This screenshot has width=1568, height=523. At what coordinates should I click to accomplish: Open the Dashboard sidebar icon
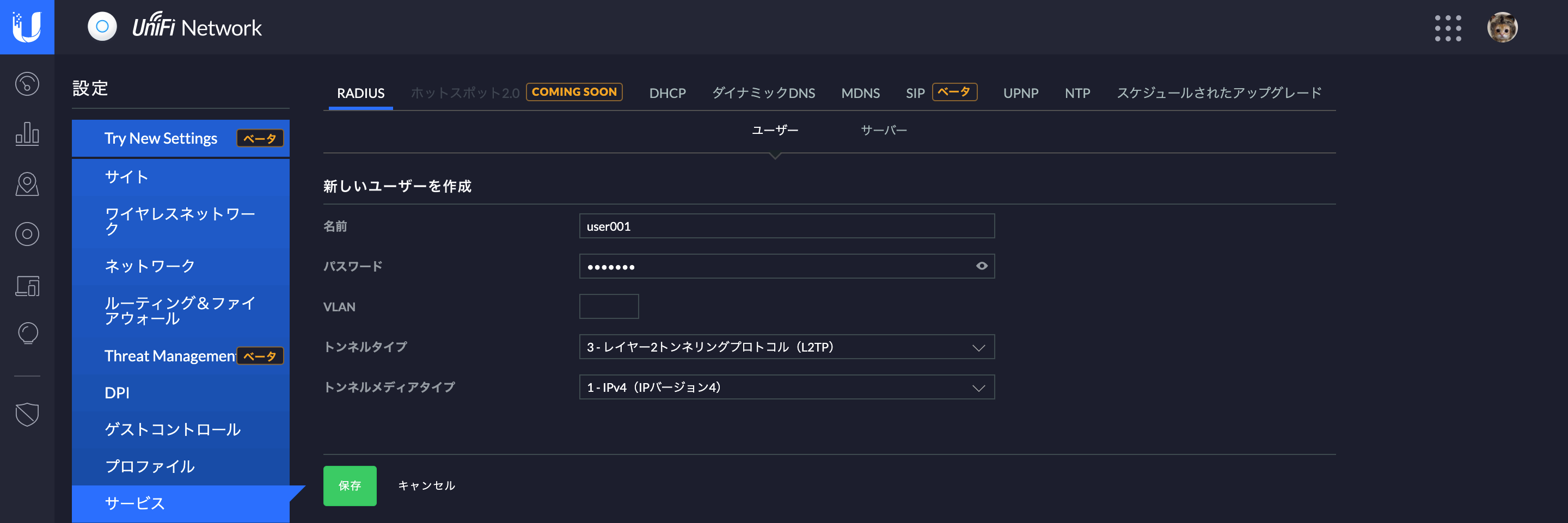[27, 84]
